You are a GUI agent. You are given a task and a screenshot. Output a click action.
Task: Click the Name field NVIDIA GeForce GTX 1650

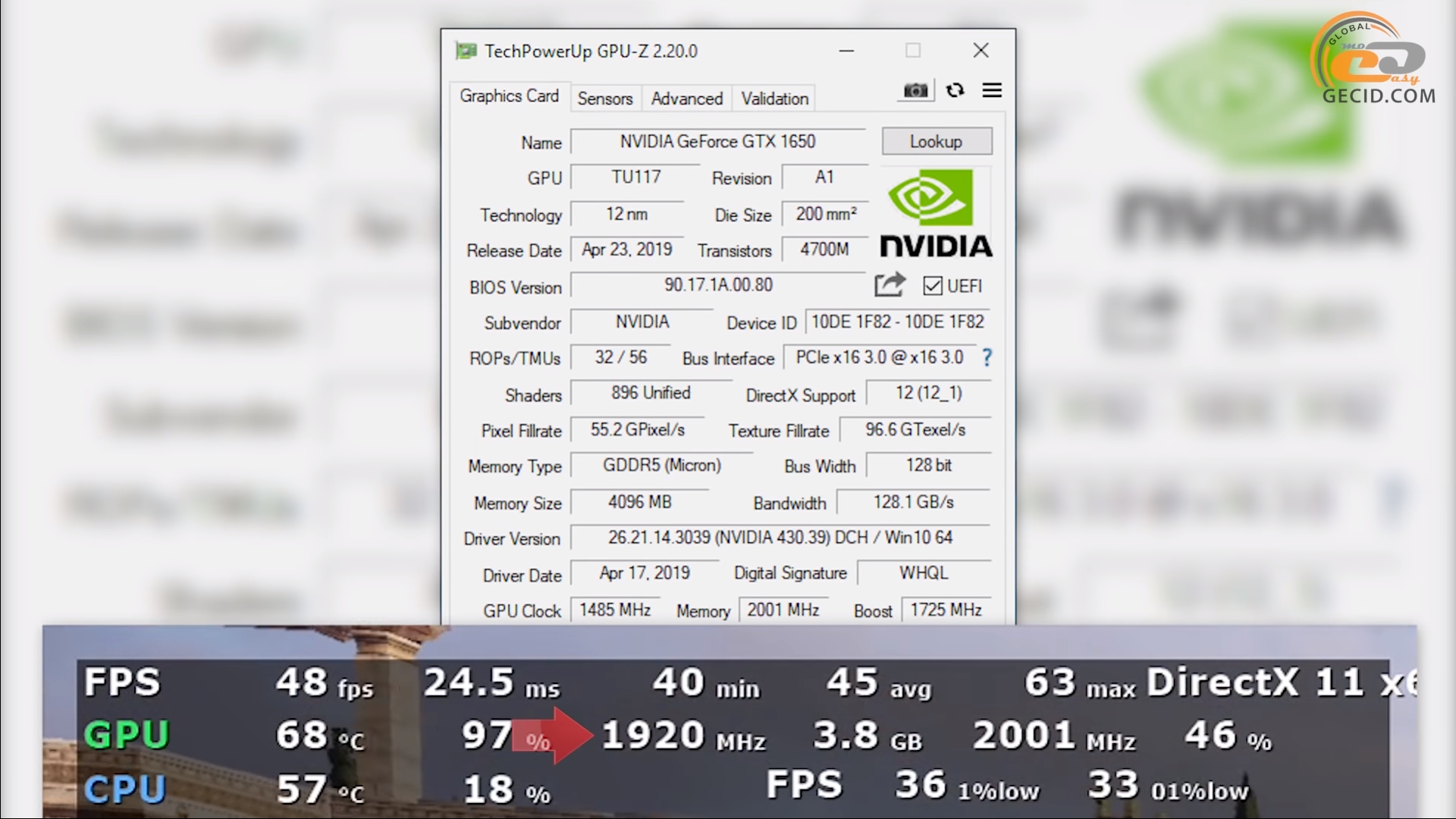pyautogui.click(x=718, y=142)
